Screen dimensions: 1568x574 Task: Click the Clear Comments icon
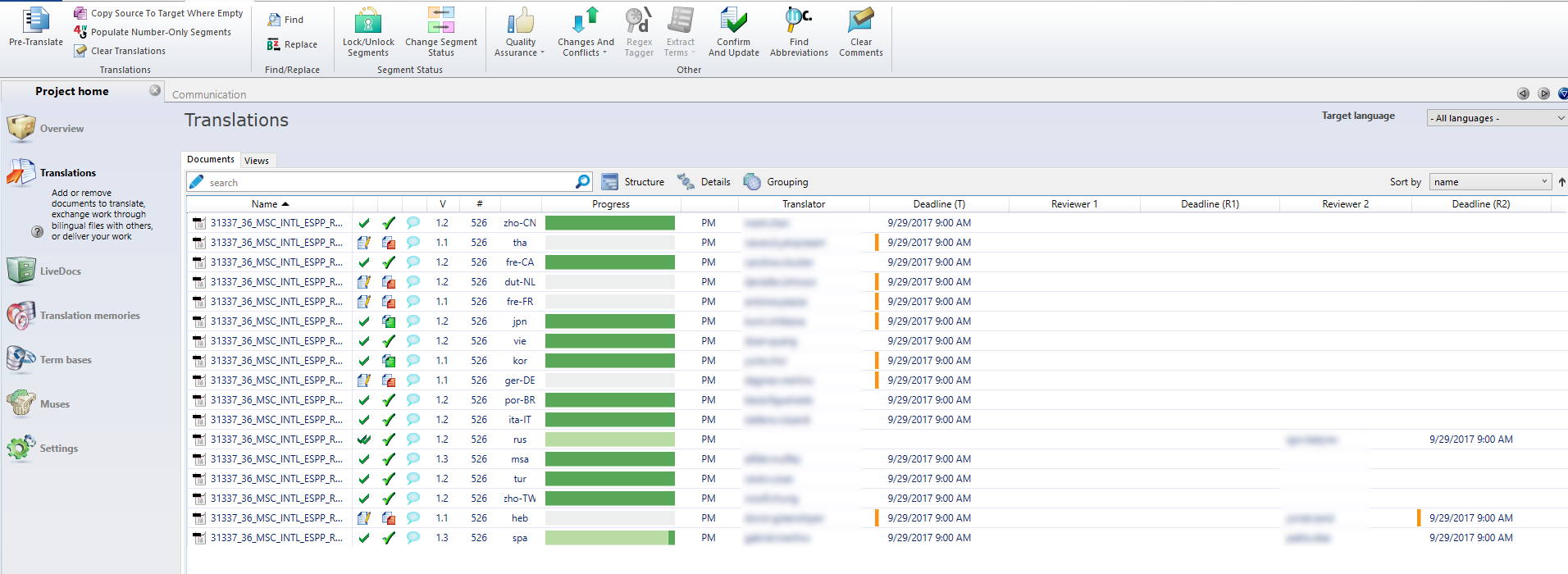click(x=860, y=22)
